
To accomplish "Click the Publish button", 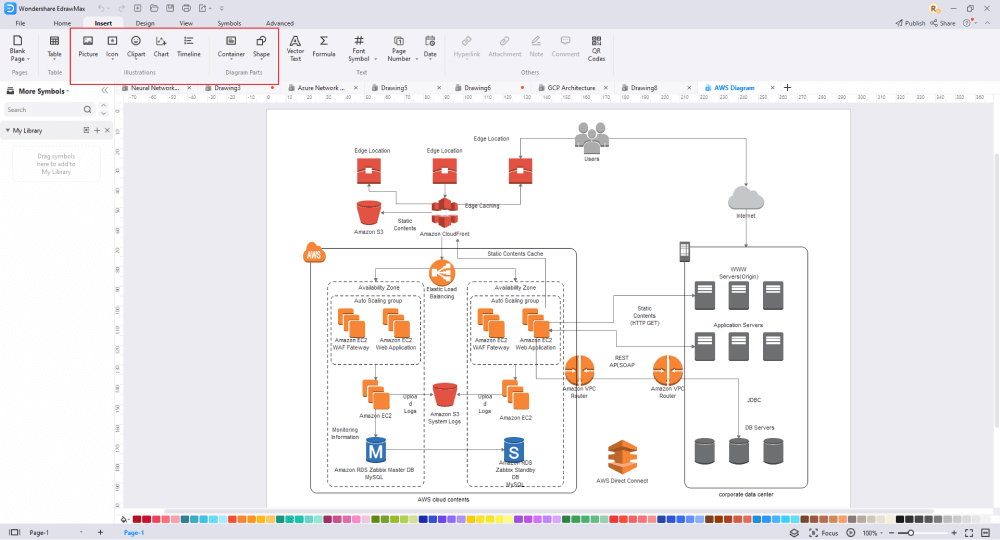I will [910, 23].
